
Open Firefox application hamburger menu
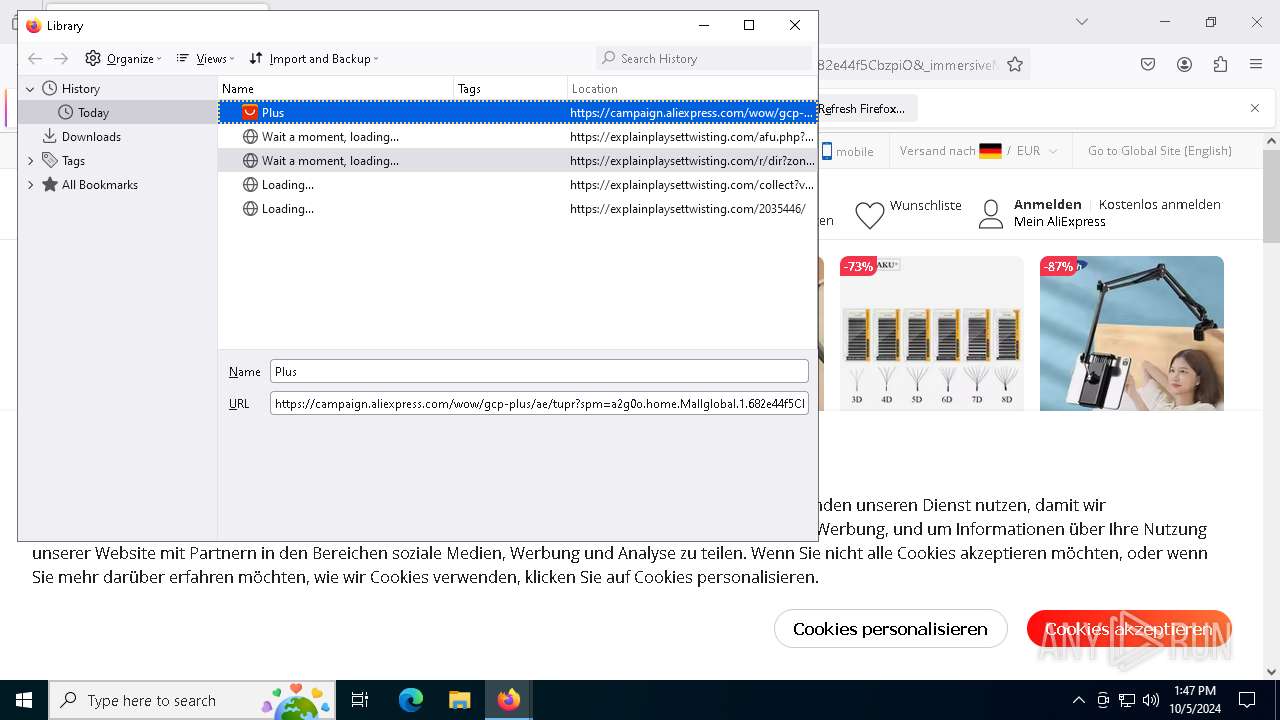(1256, 65)
